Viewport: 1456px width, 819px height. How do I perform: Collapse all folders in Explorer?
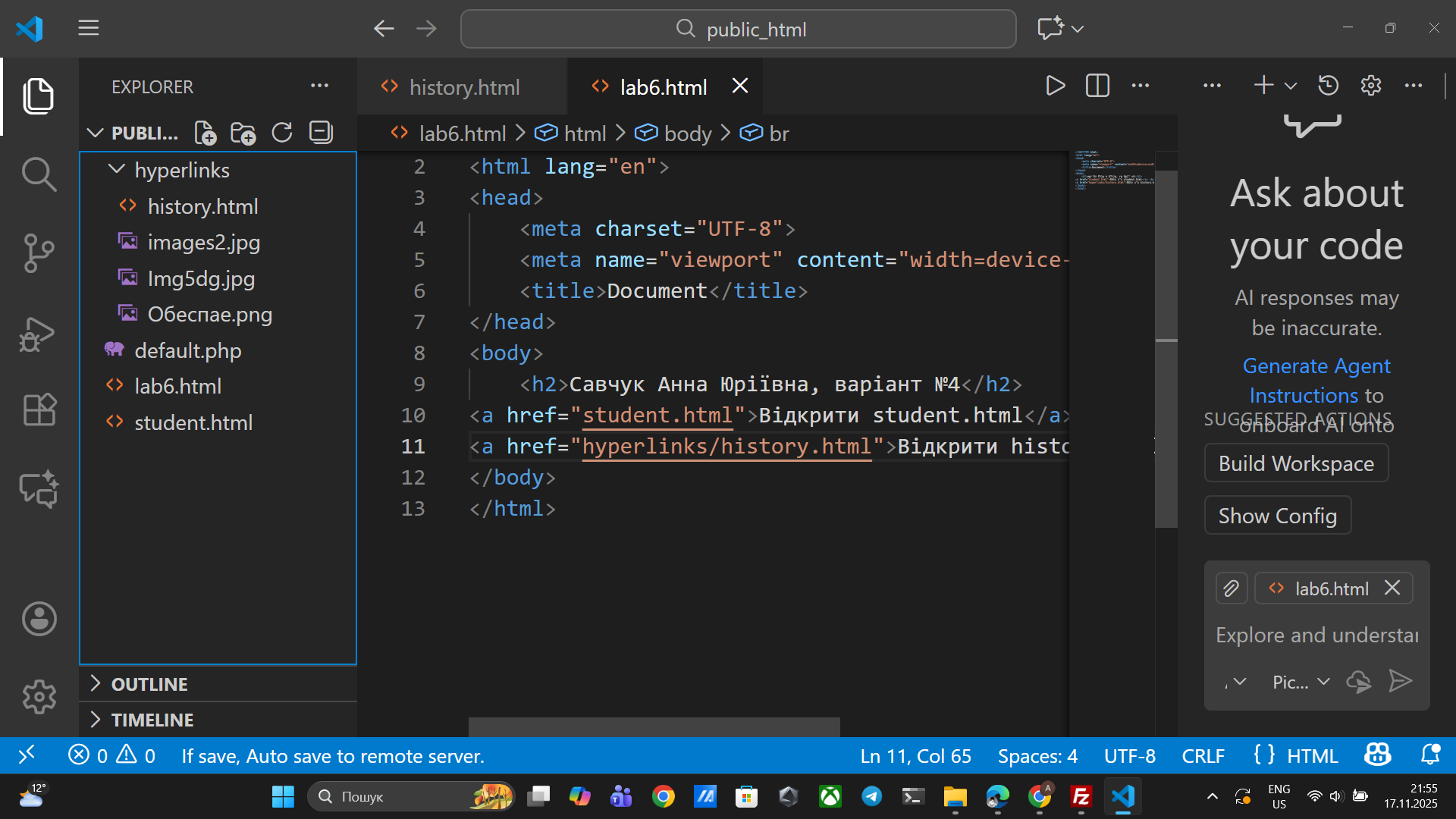point(321,133)
